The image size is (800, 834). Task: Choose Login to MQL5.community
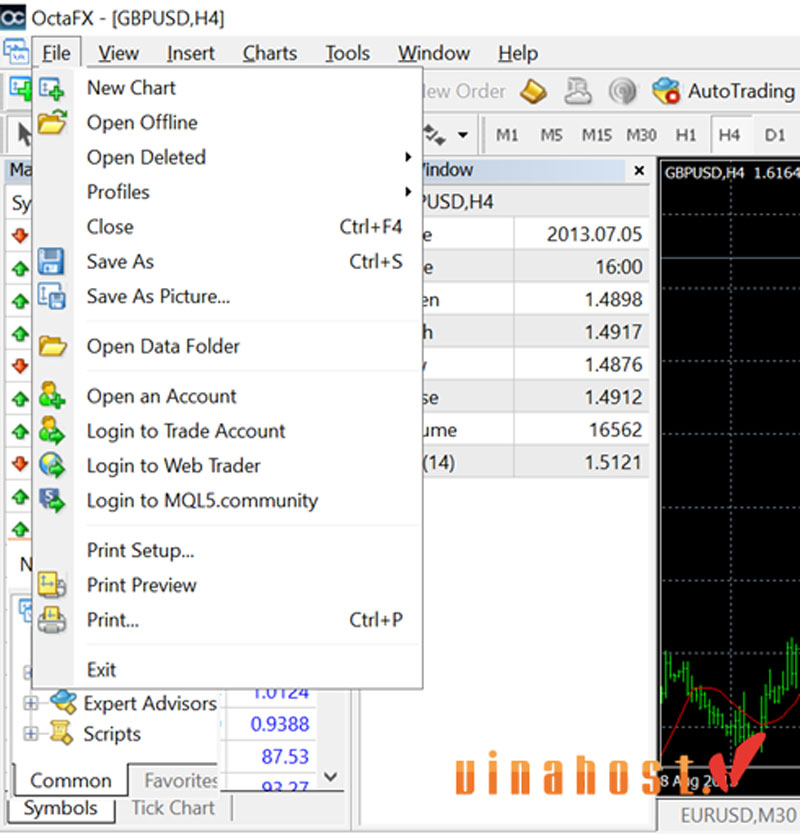[226, 501]
